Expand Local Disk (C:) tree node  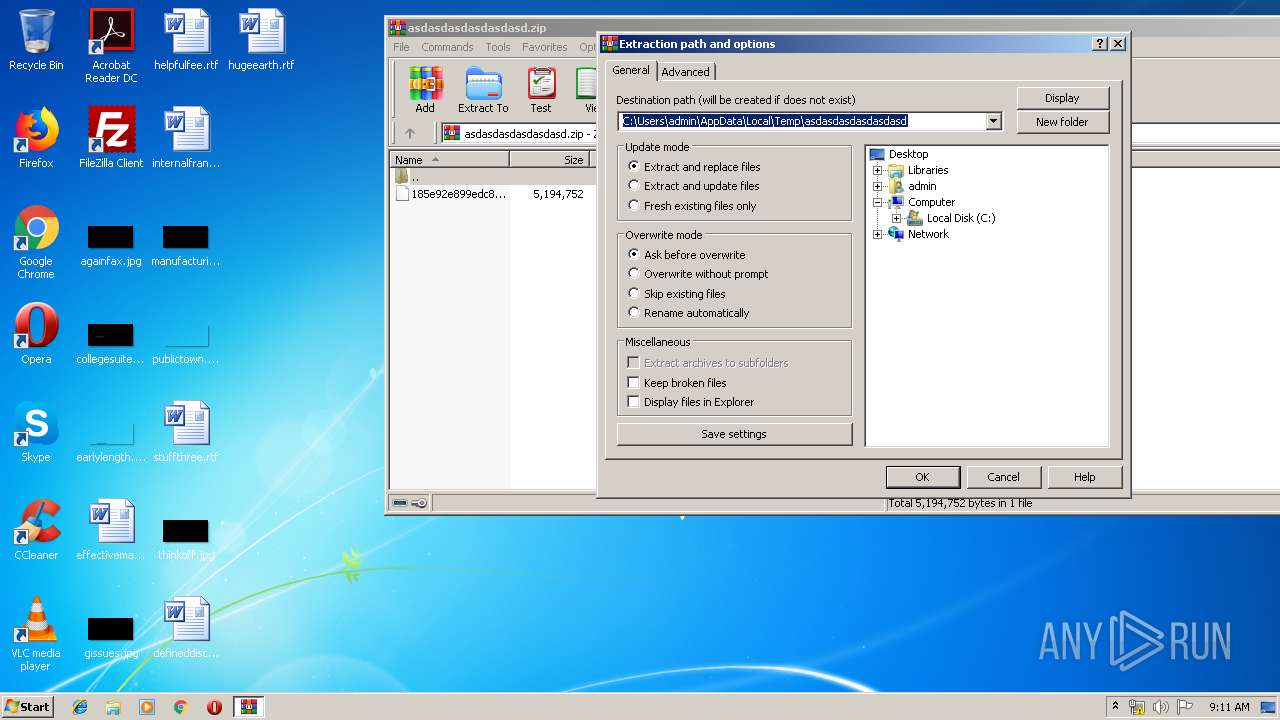click(897, 218)
